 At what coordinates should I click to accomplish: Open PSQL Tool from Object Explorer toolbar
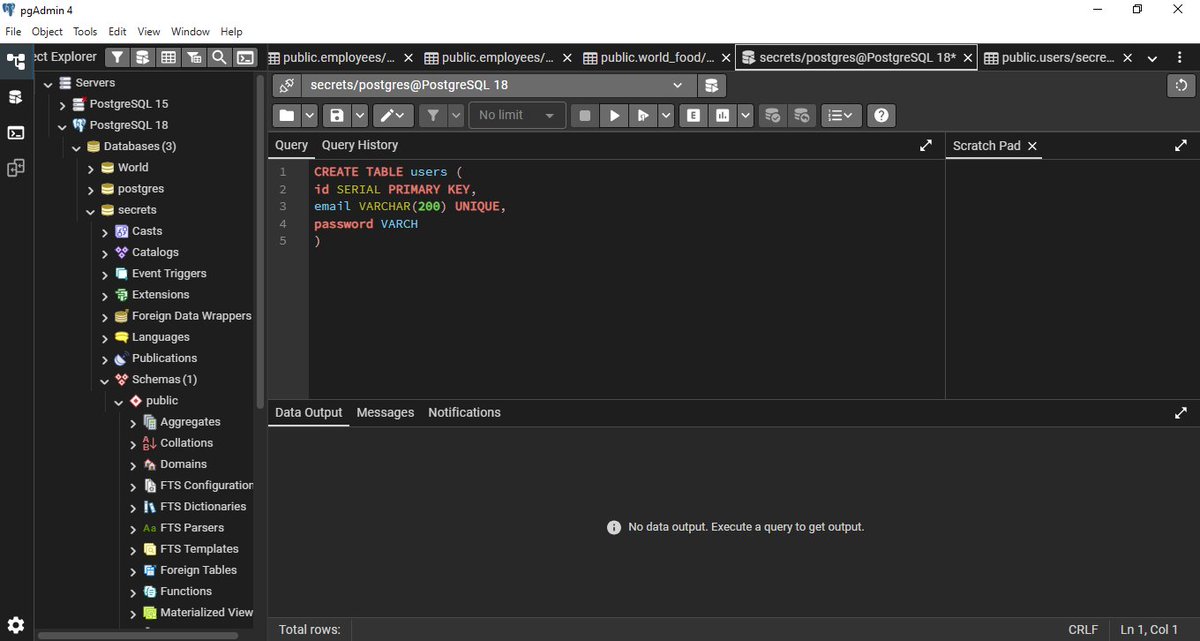pos(245,58)
